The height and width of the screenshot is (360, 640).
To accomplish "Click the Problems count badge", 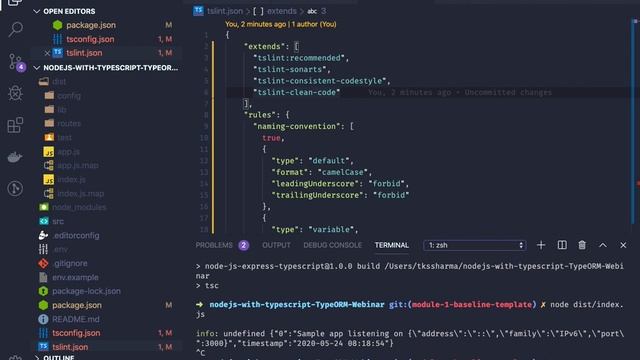I will click(244, 245).
